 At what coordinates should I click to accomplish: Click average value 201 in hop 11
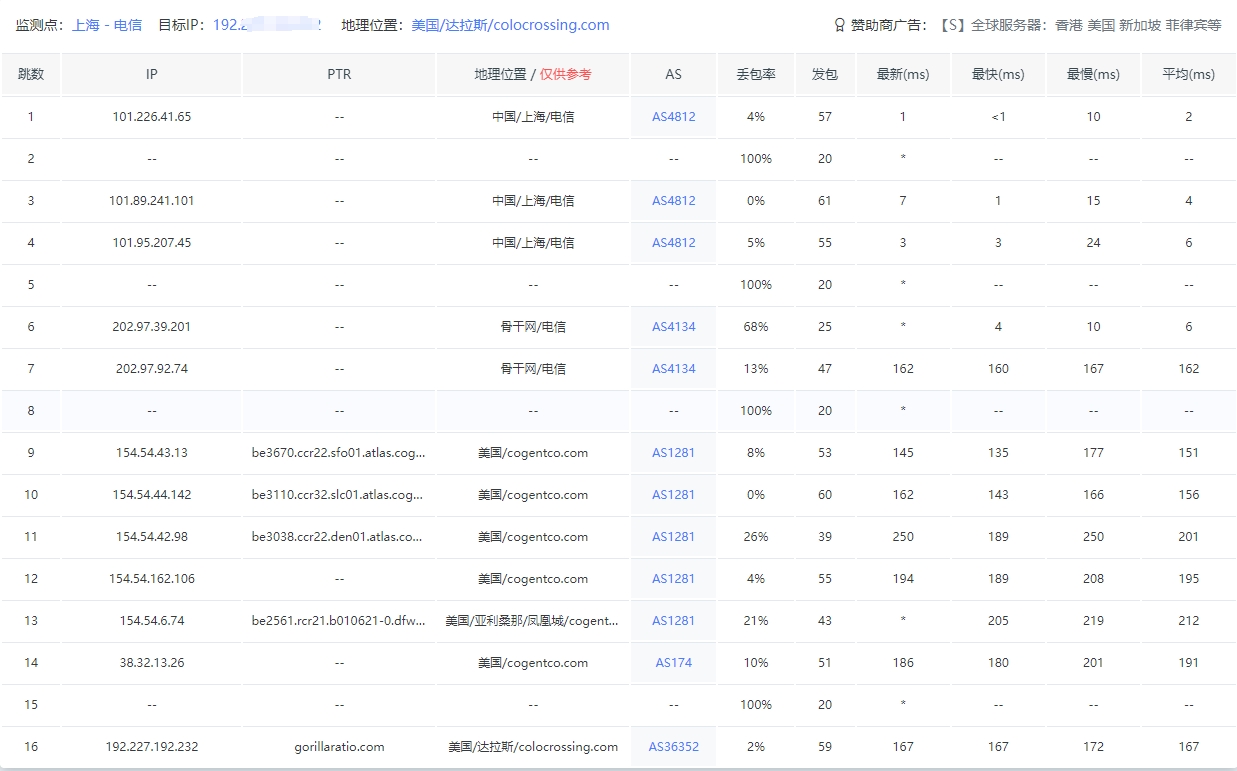(1188, 537)
